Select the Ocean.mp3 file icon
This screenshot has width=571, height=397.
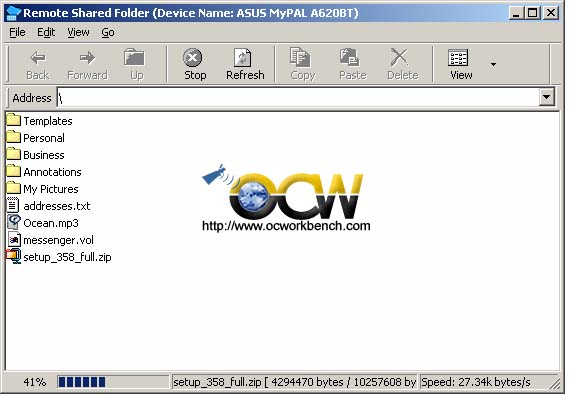(x=14, y=222)
